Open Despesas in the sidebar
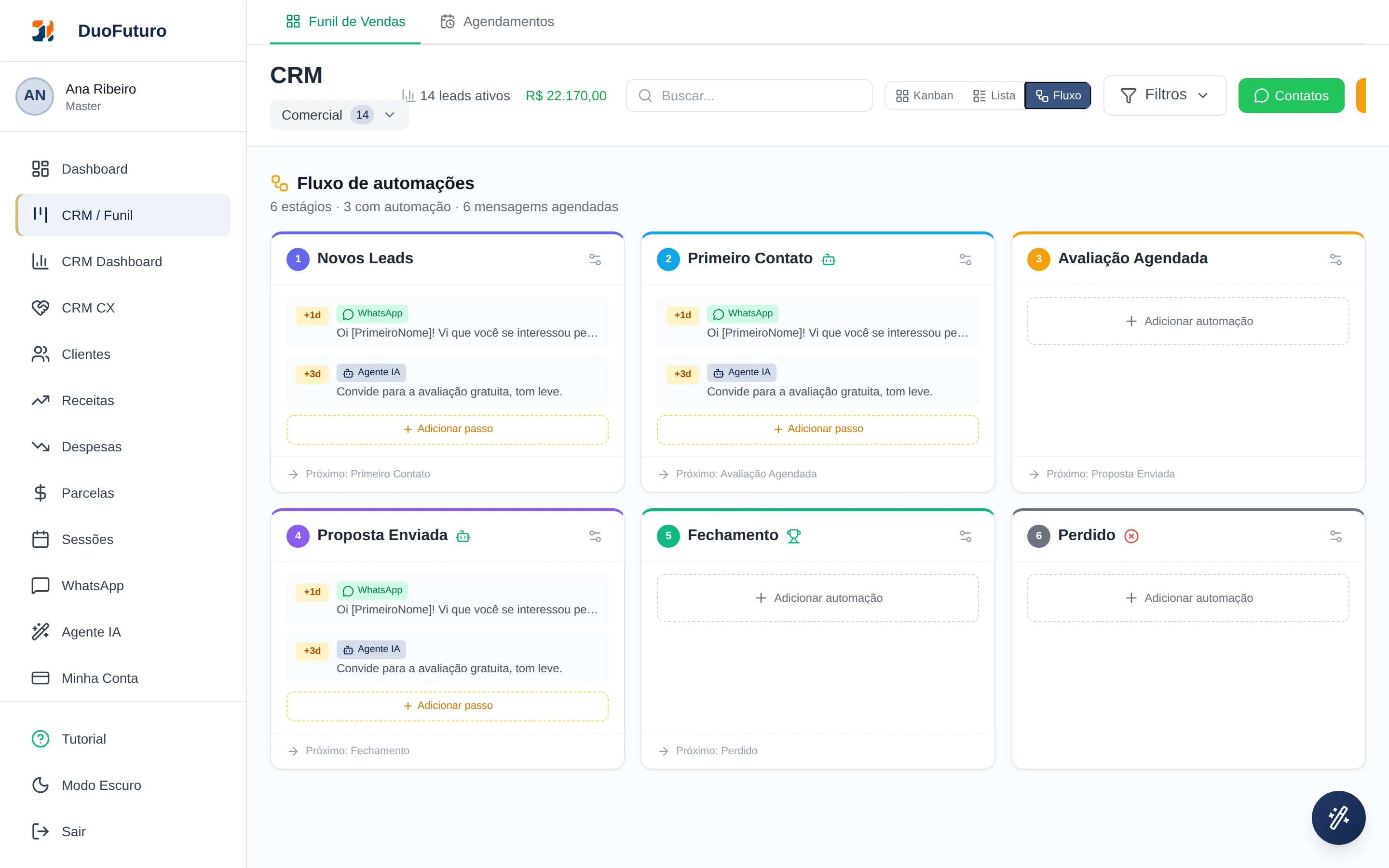 pos(123,447)
